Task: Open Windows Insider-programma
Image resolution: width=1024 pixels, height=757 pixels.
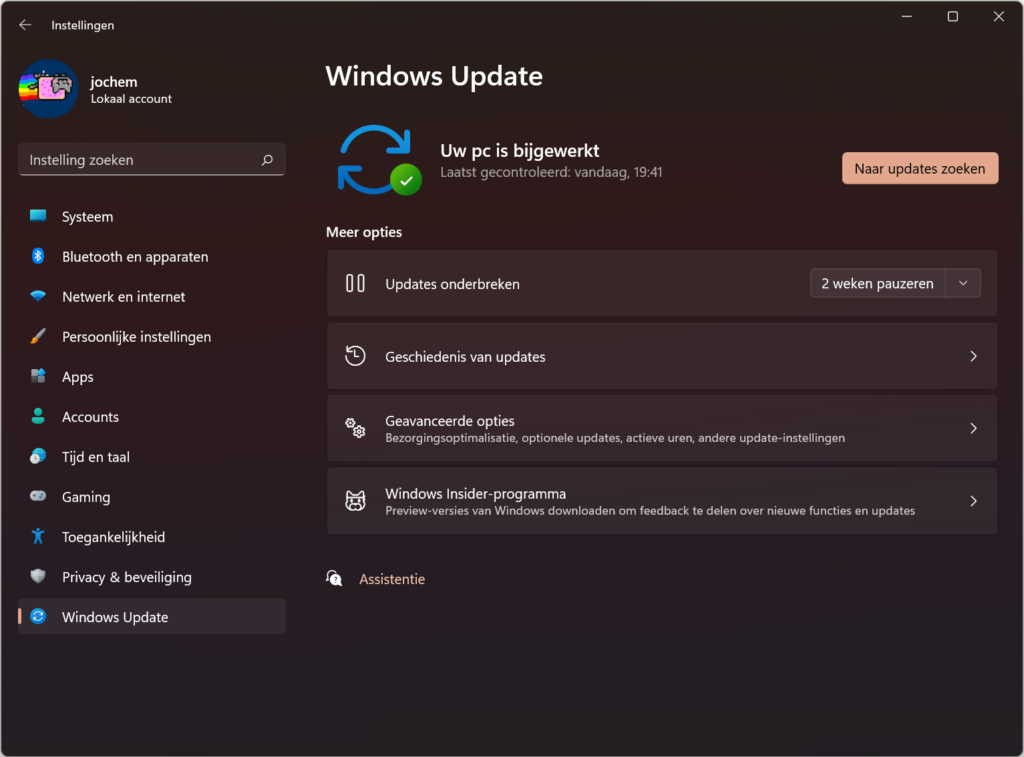Action: [662, 501]
